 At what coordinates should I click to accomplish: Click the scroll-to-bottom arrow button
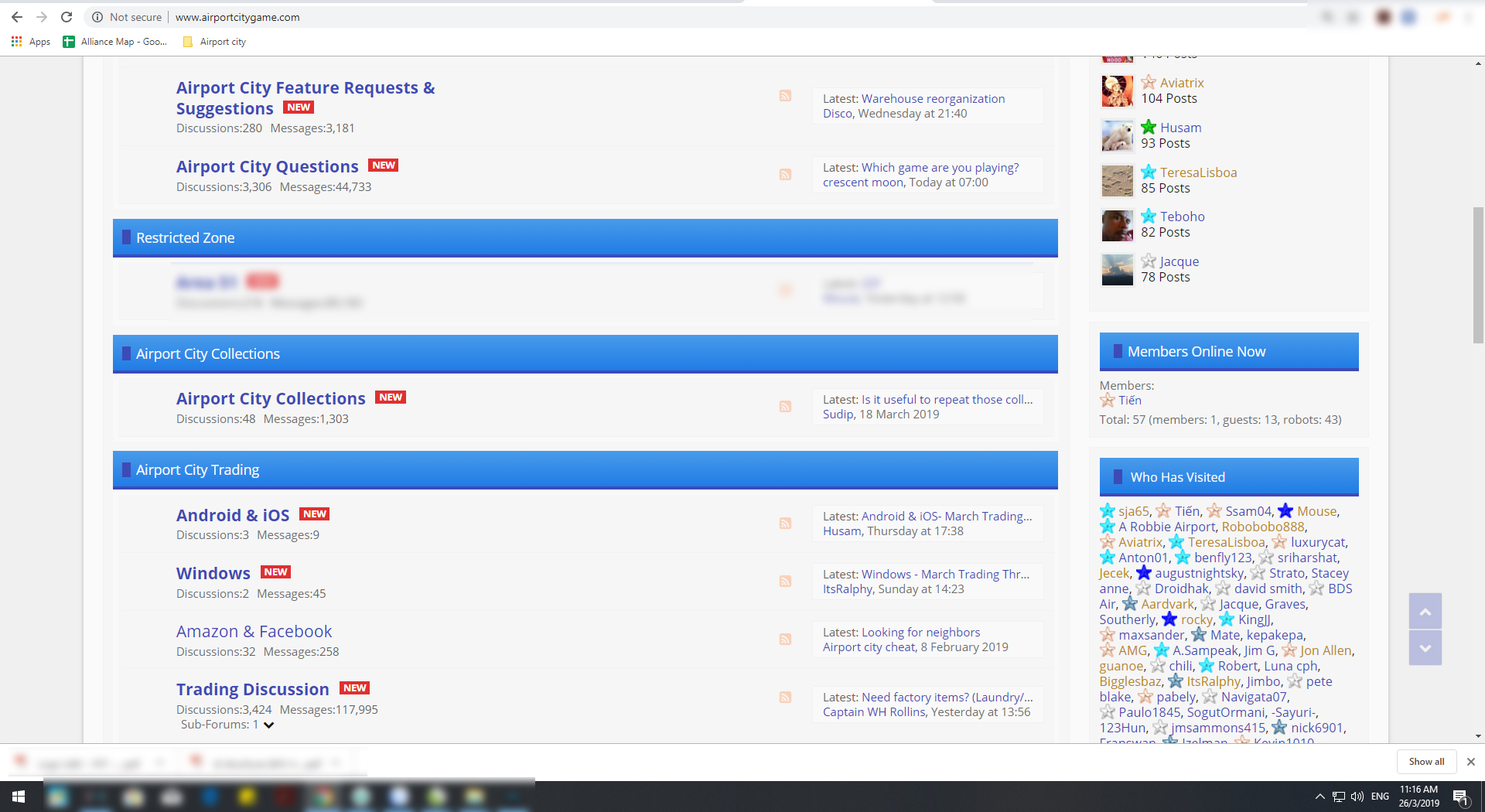[x=1425, y=648]
